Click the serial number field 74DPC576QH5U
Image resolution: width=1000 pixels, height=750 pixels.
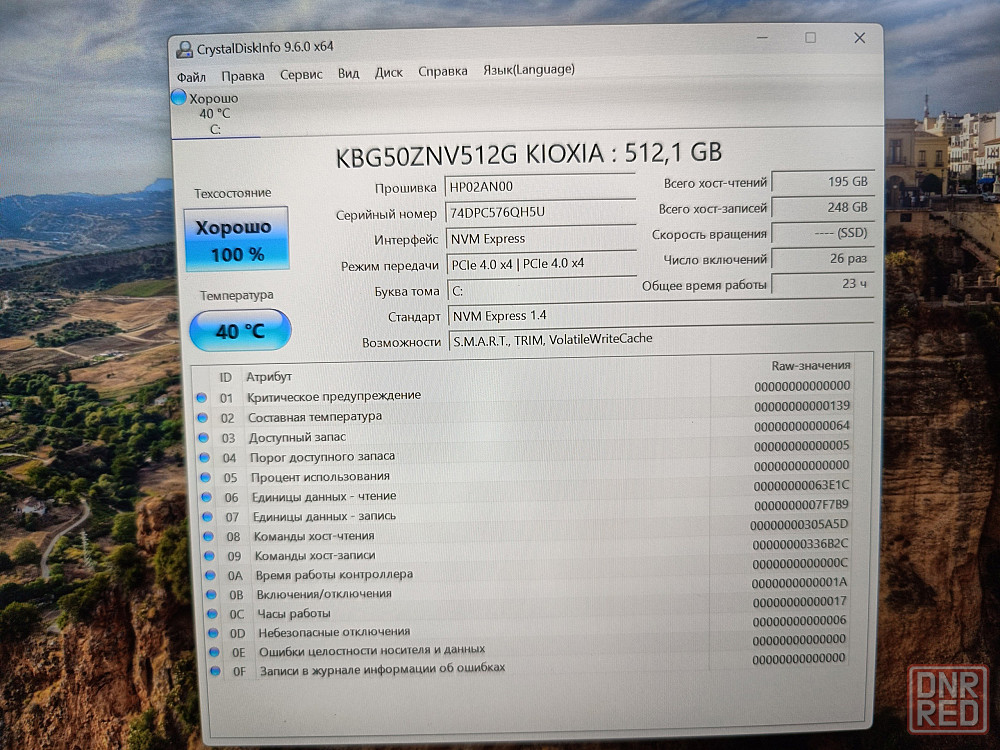540,212
